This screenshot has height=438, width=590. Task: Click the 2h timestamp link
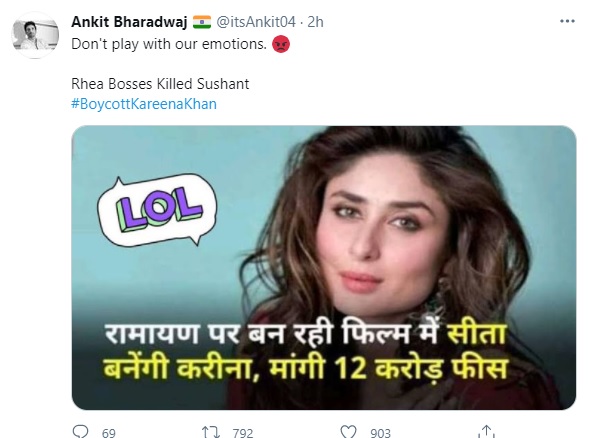[315, 22]
